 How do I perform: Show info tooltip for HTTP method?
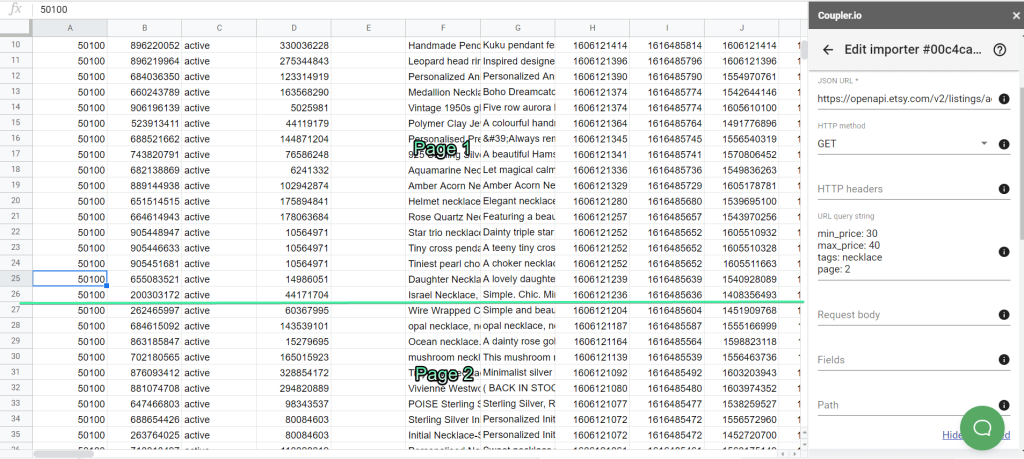1004,144
